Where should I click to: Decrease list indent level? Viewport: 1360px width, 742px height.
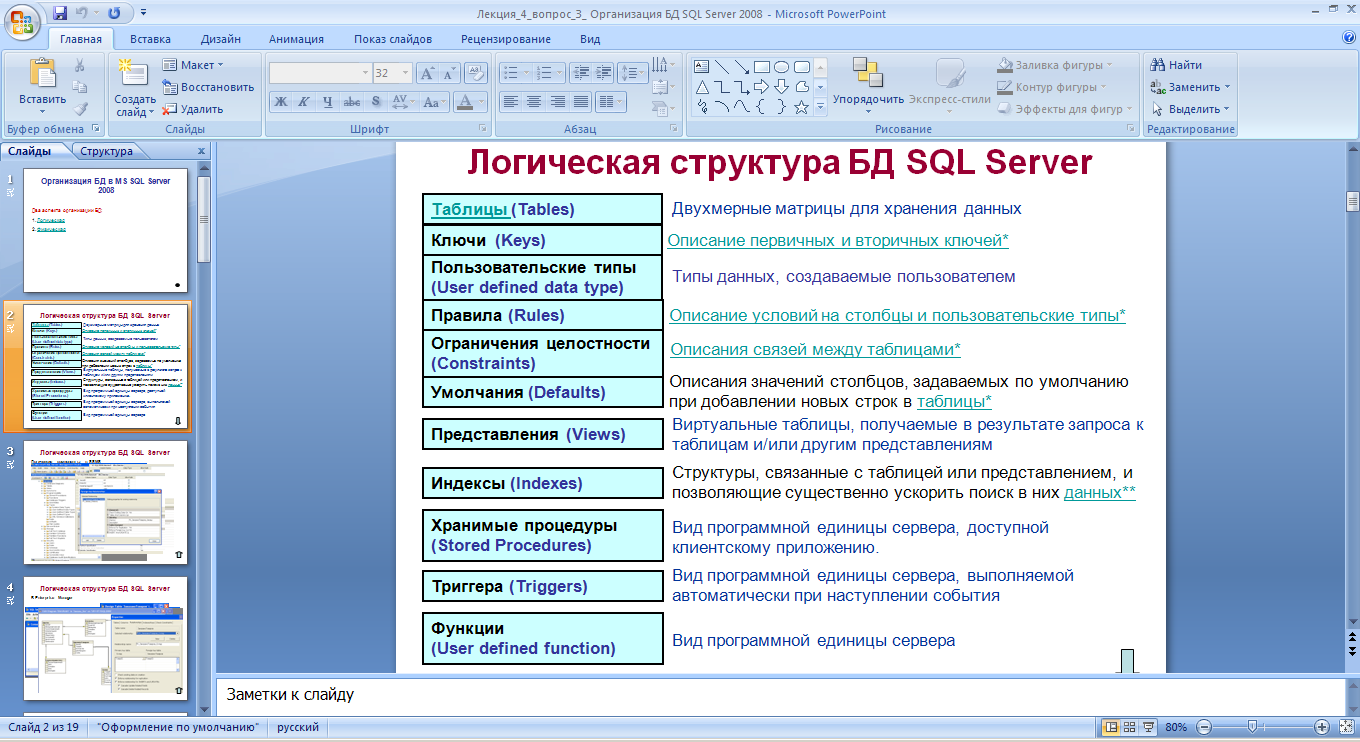coord(580,73)
